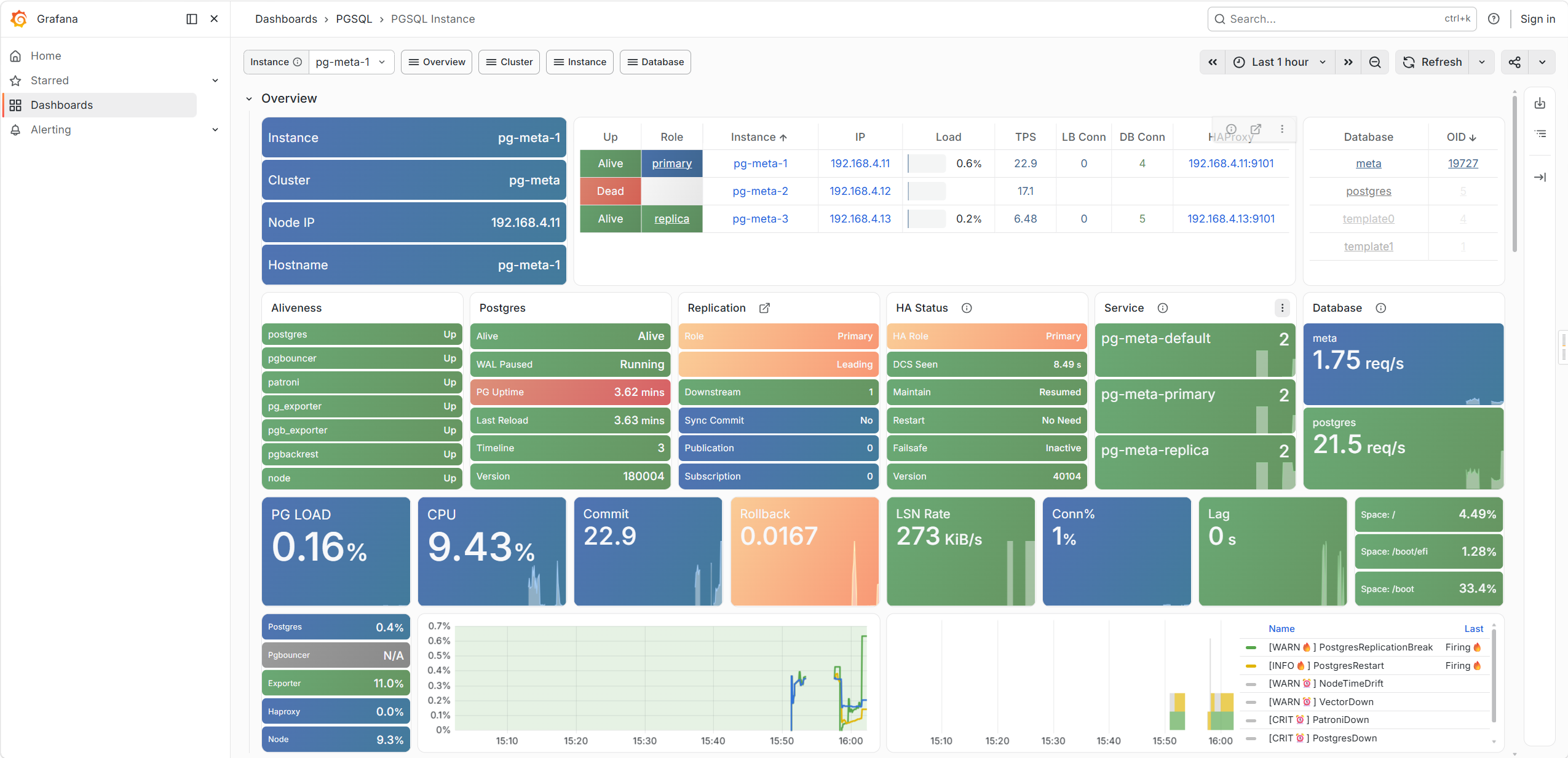
Task: Zoom out the time range
Action: tap(1375, 62)
